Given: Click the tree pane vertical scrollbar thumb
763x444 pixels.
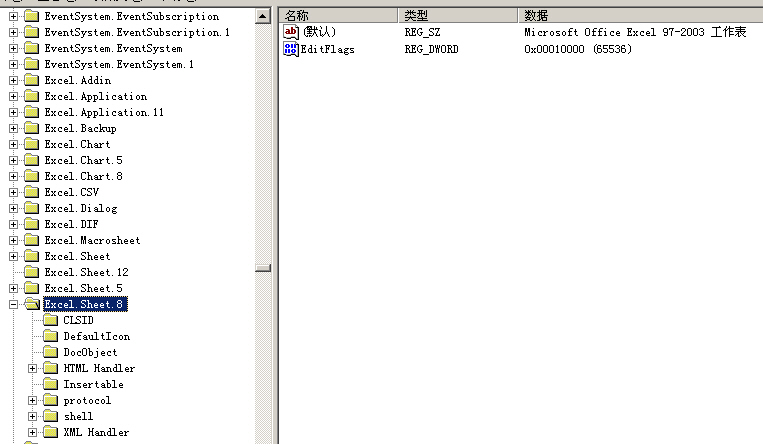Looking at the screenshot, I should click(263, 268).
